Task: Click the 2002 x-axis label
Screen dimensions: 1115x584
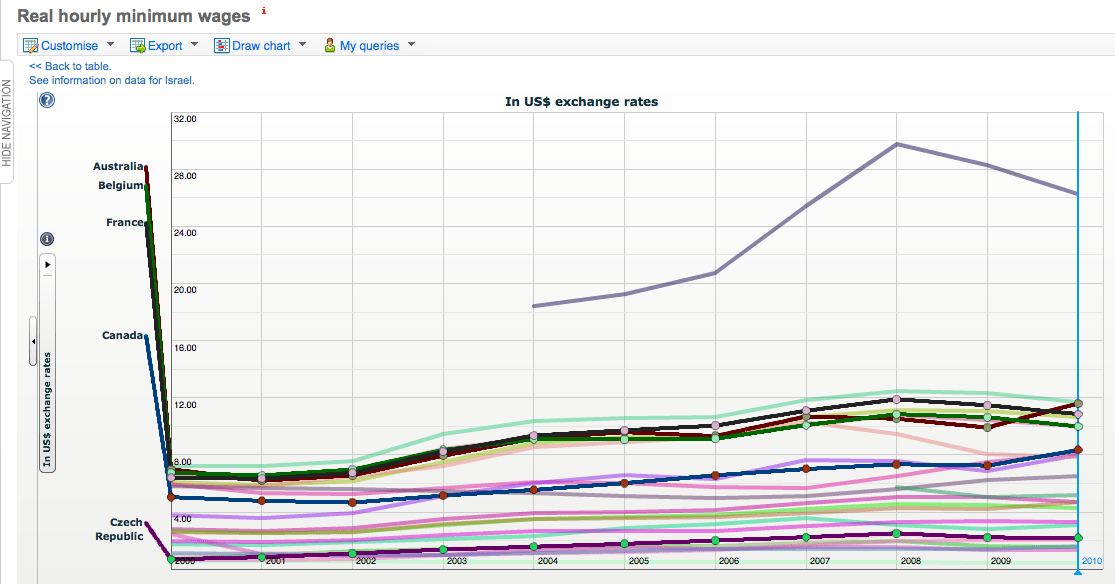Action: (366, 561)
